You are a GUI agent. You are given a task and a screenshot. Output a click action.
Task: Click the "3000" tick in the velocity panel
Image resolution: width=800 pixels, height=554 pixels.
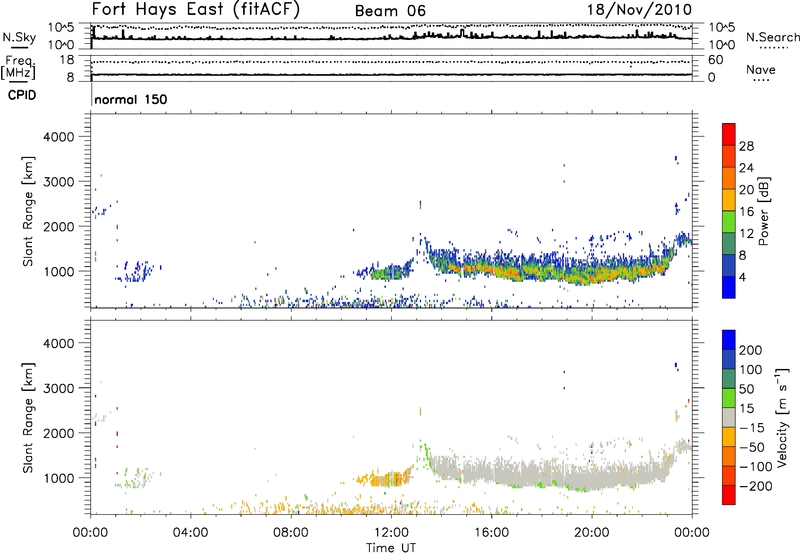pyautogui.click(x=59, y=388)
